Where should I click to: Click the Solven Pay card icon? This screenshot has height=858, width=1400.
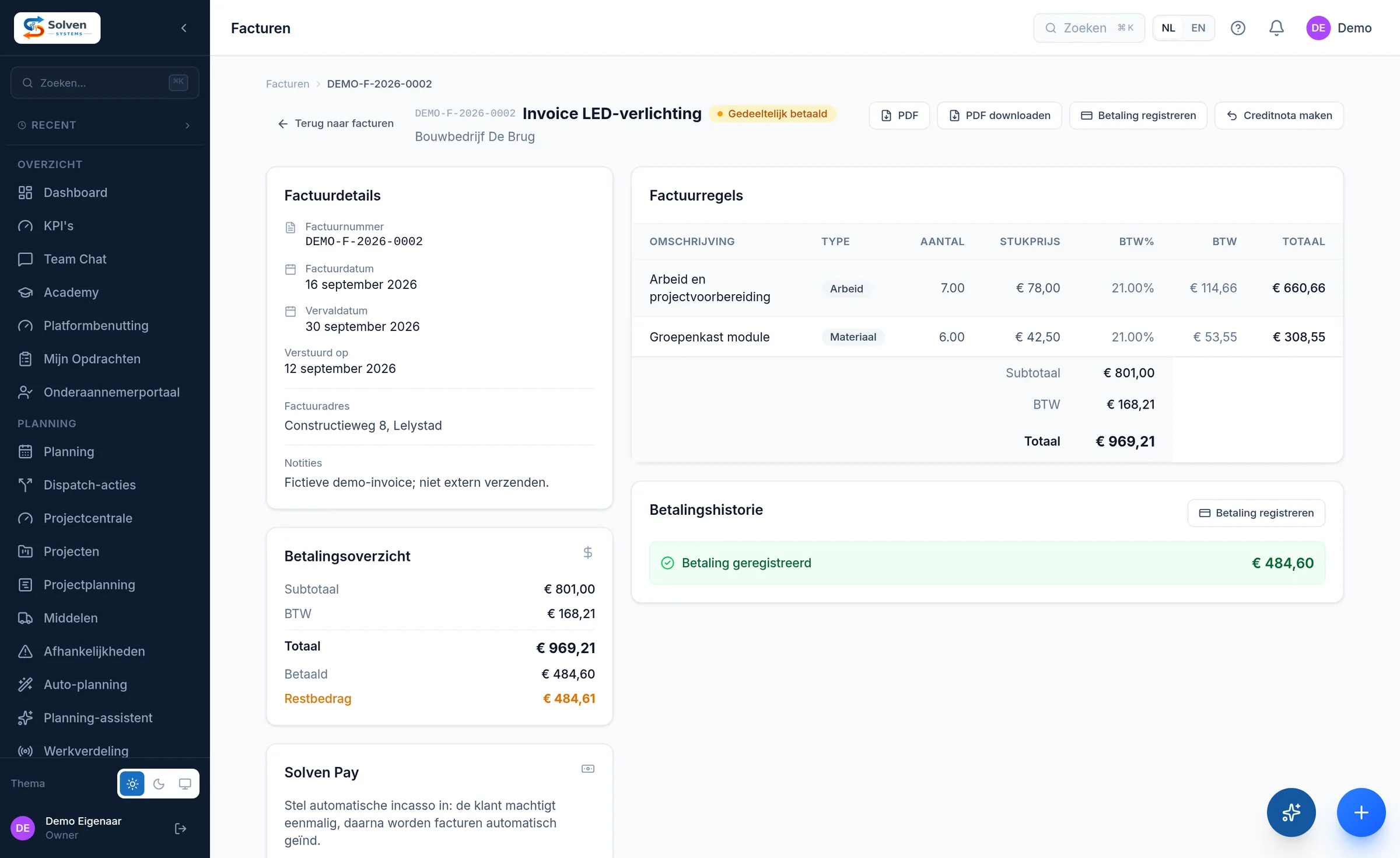click(x=587, y=769)
